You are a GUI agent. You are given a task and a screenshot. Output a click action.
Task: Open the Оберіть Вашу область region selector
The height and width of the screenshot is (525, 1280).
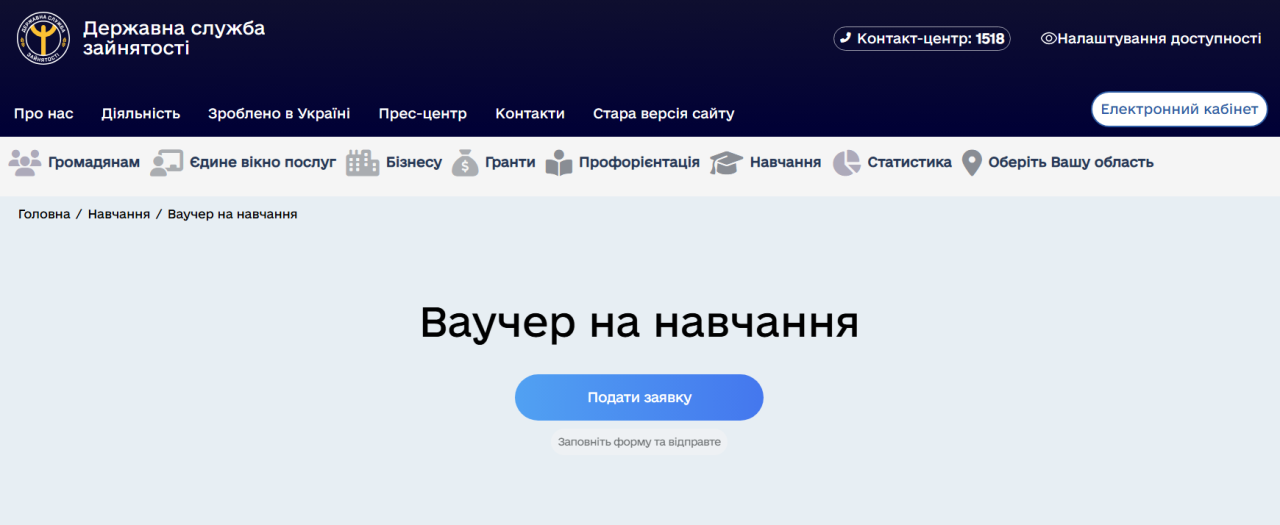tap(1070, 162)
